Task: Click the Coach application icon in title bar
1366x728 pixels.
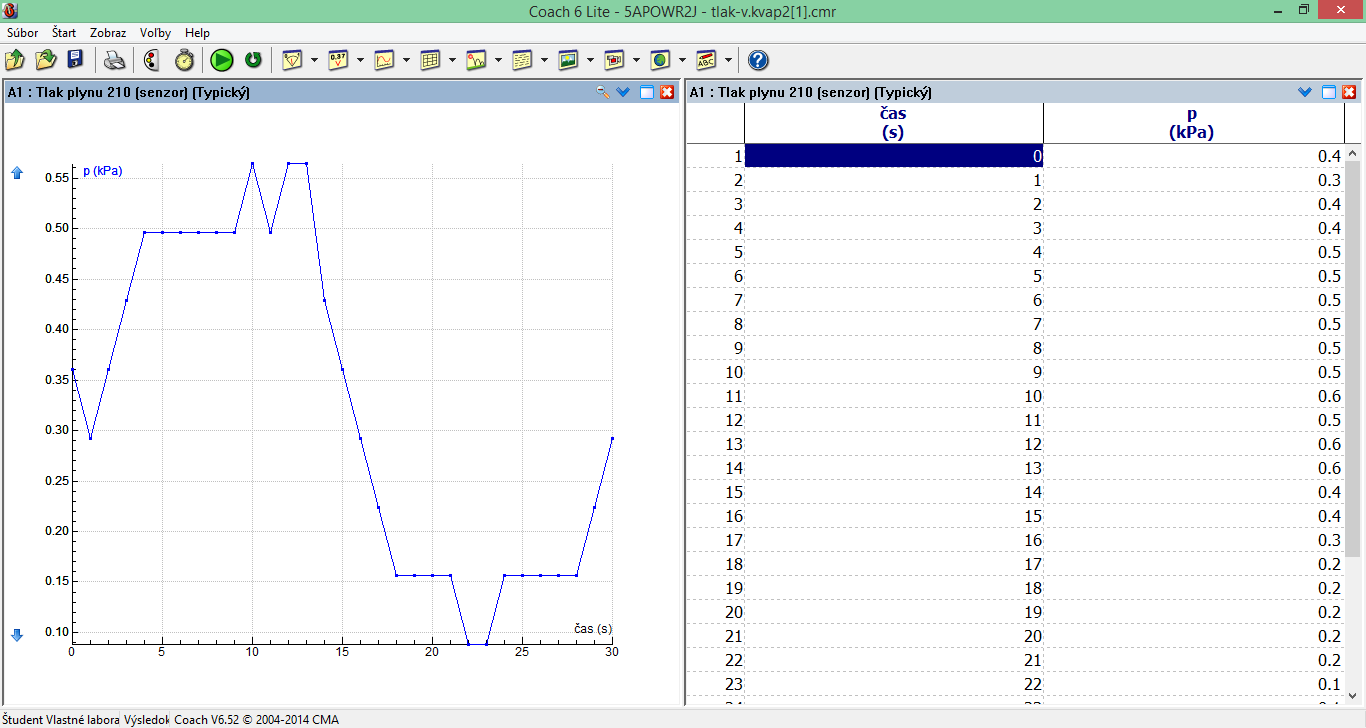Action: (11, 10)
